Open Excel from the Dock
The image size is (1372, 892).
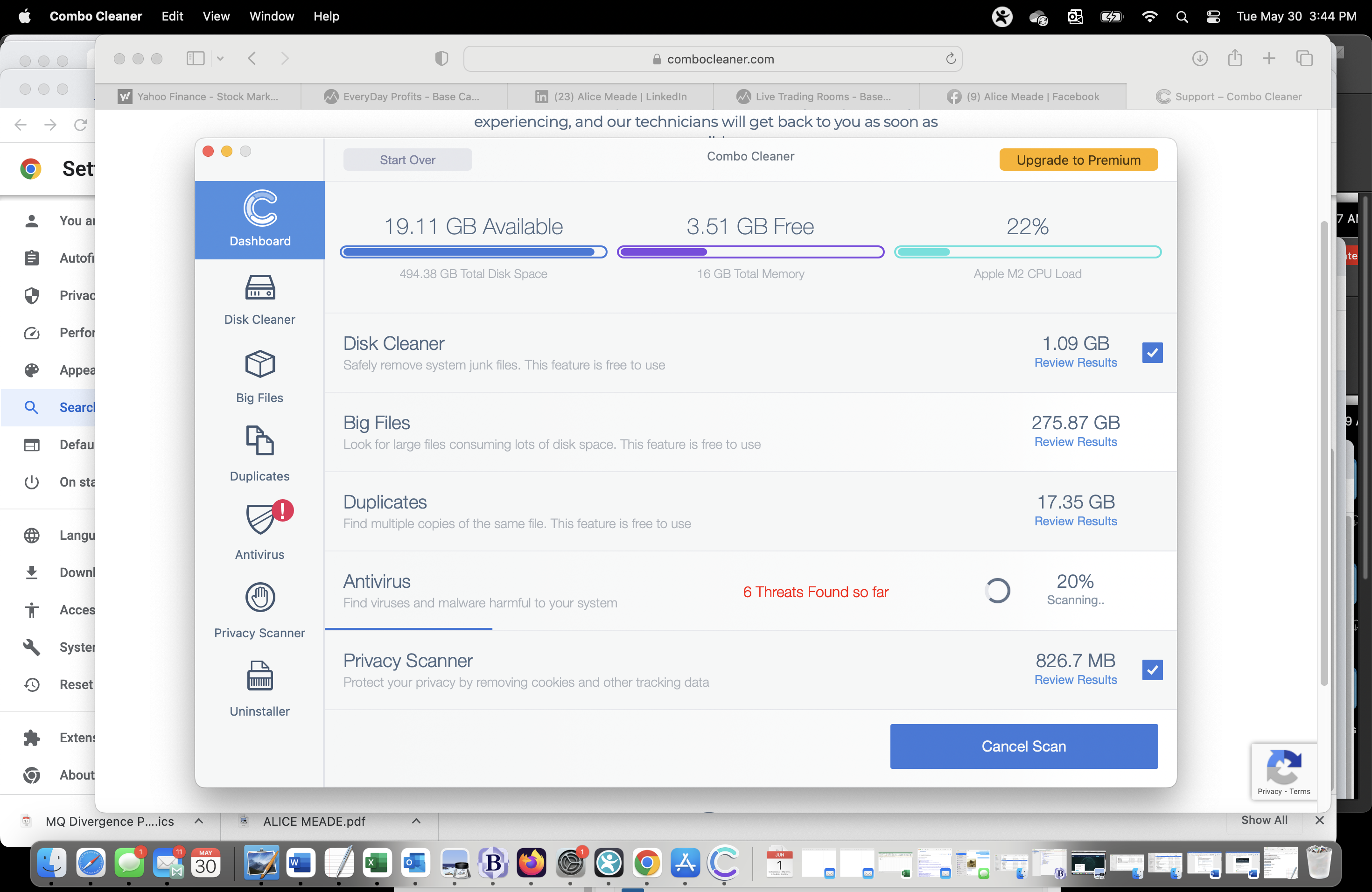pos(377,863)
